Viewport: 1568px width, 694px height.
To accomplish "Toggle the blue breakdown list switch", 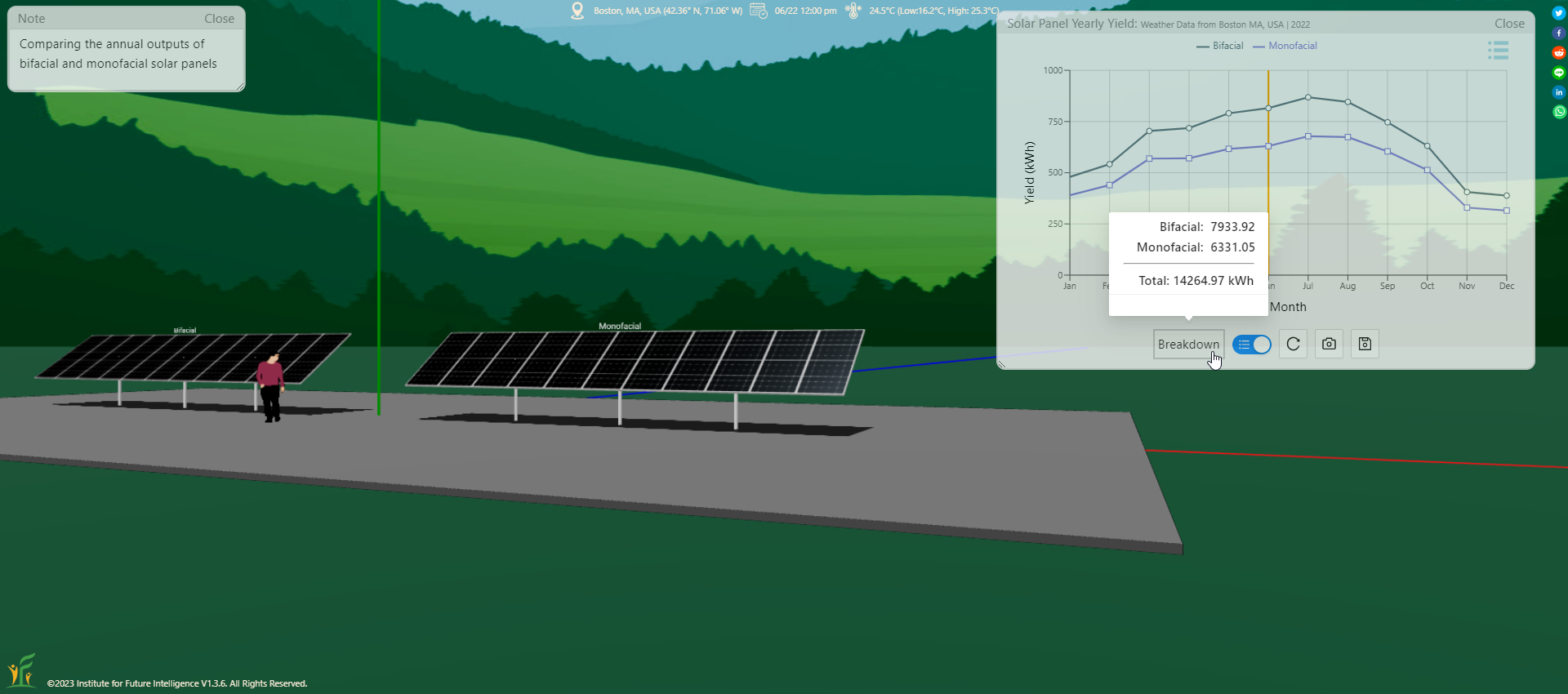I will coord(1251,345).
